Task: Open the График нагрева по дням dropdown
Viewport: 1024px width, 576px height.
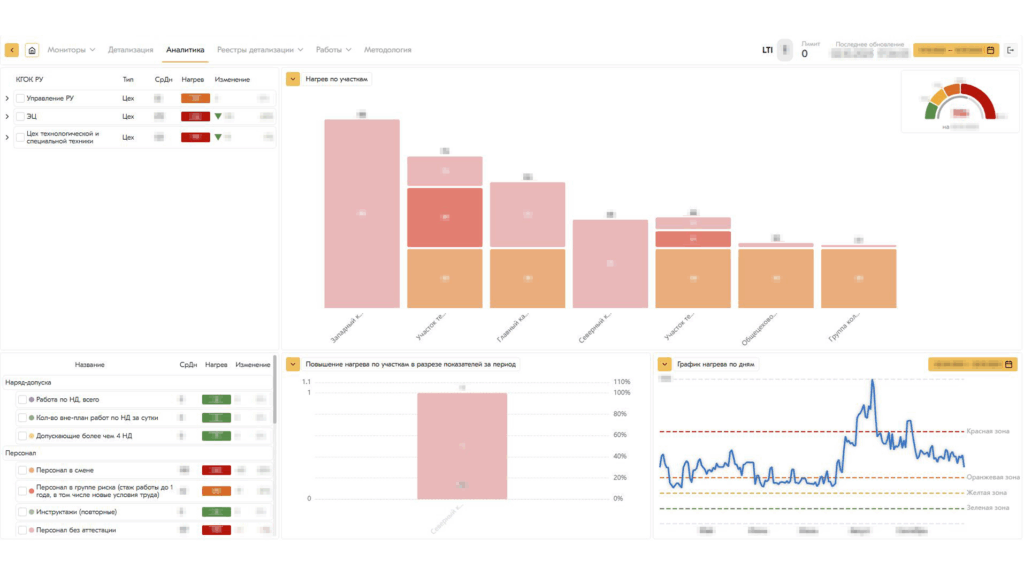Action: pyautogui.click(x=665, y=365)
